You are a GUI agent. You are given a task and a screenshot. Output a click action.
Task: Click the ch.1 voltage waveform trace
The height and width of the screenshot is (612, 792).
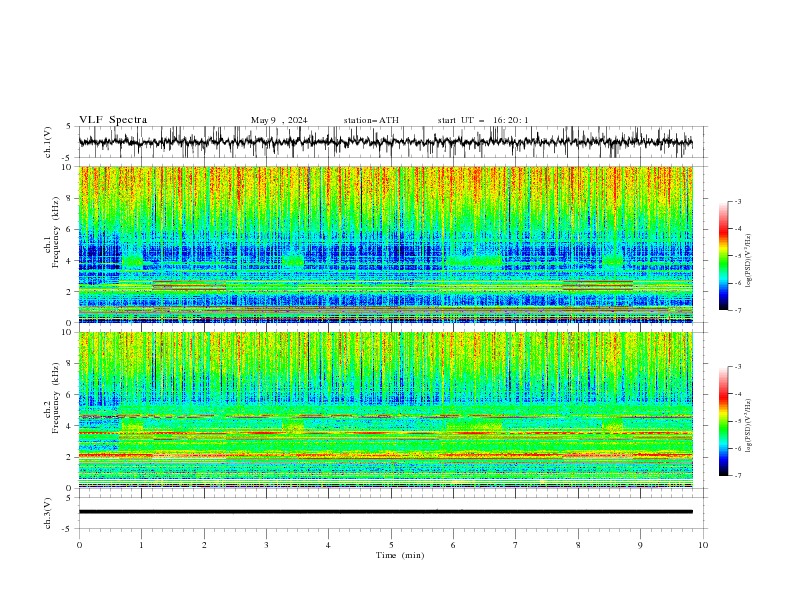point(385,142)
